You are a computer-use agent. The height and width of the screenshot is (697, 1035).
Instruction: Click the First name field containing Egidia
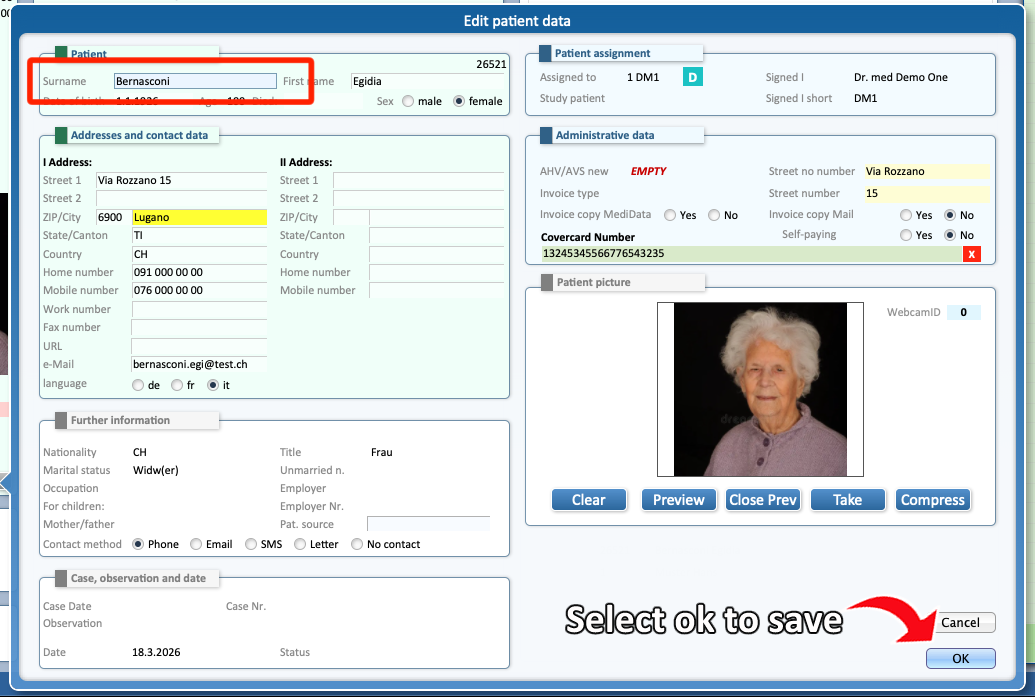coord(428,81)
